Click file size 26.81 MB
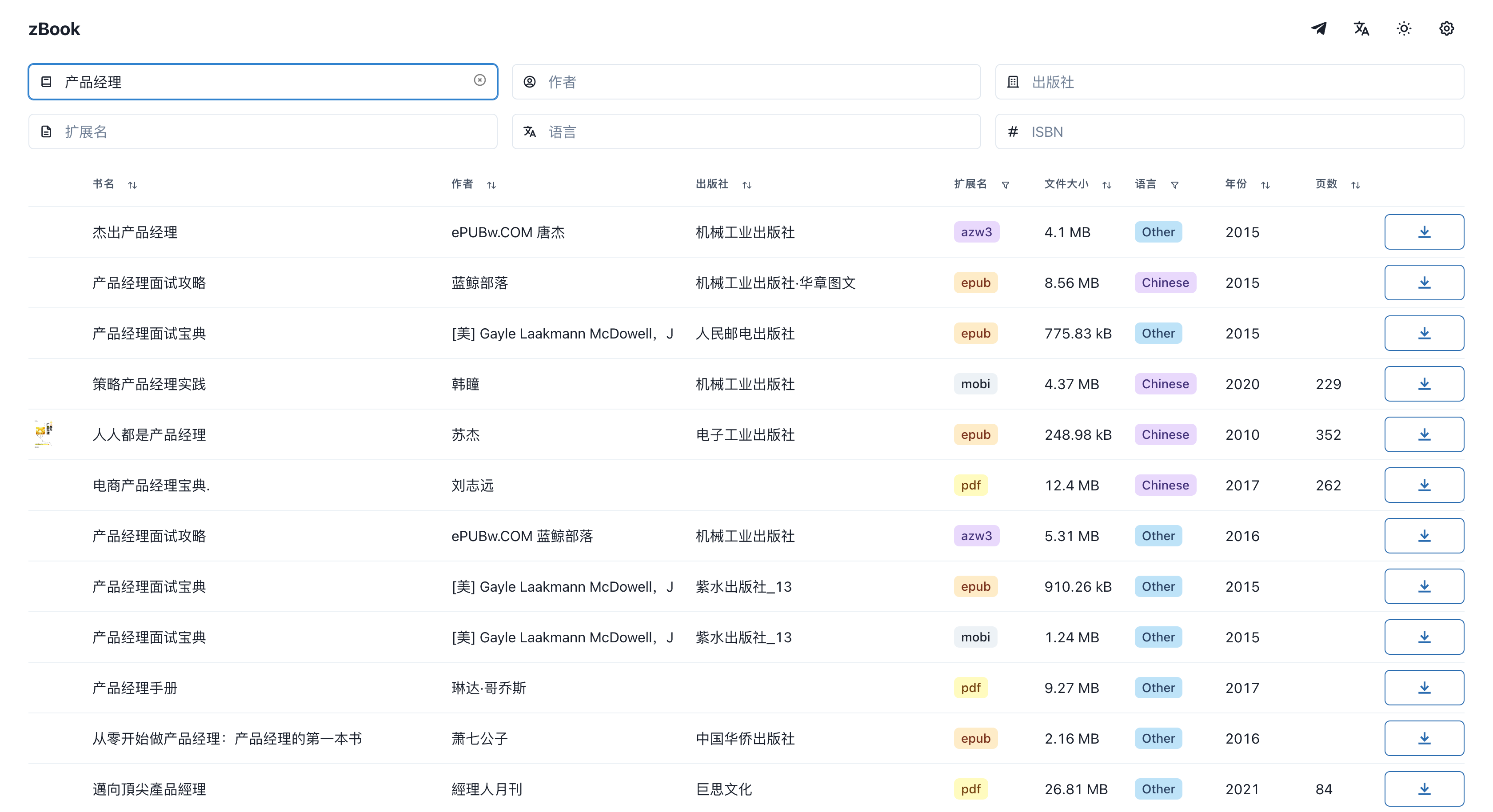Image resolution: width=1493 pixels, height=812 pixels. click(1076, 789)
